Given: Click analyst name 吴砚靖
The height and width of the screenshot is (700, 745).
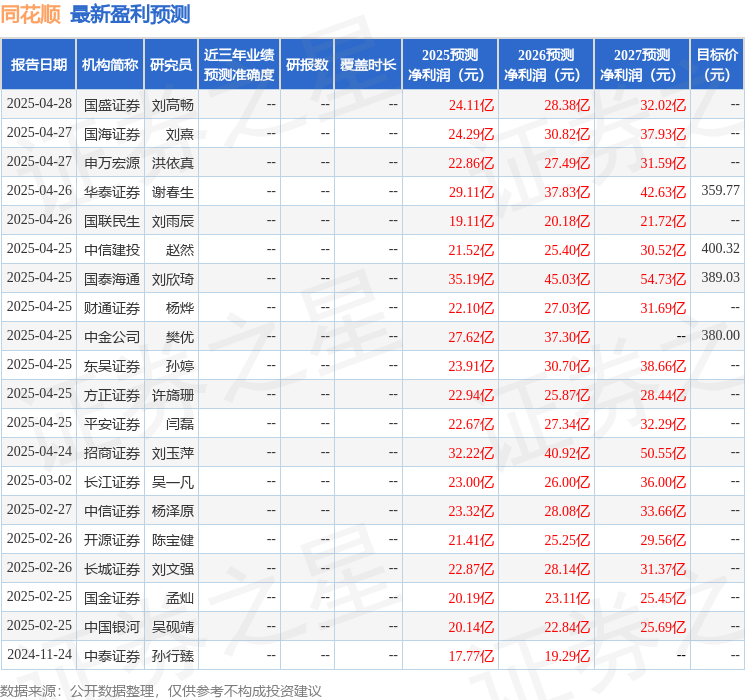Looking at the screenshot, I should click(173, 627).
